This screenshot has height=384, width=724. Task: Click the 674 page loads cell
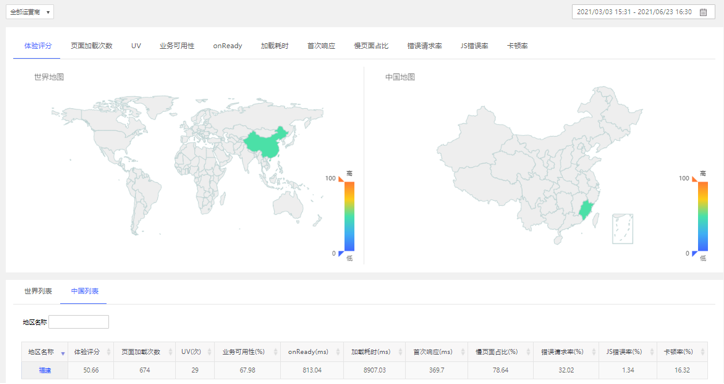pyautogui.click(x=145, y=370)
